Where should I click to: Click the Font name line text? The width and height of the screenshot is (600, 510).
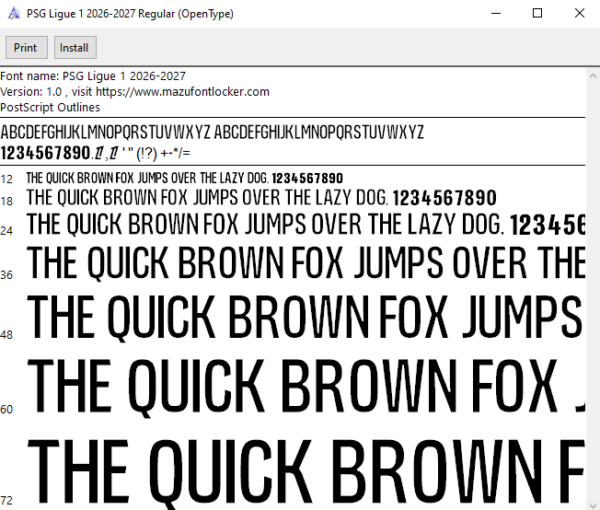point(93,76)
